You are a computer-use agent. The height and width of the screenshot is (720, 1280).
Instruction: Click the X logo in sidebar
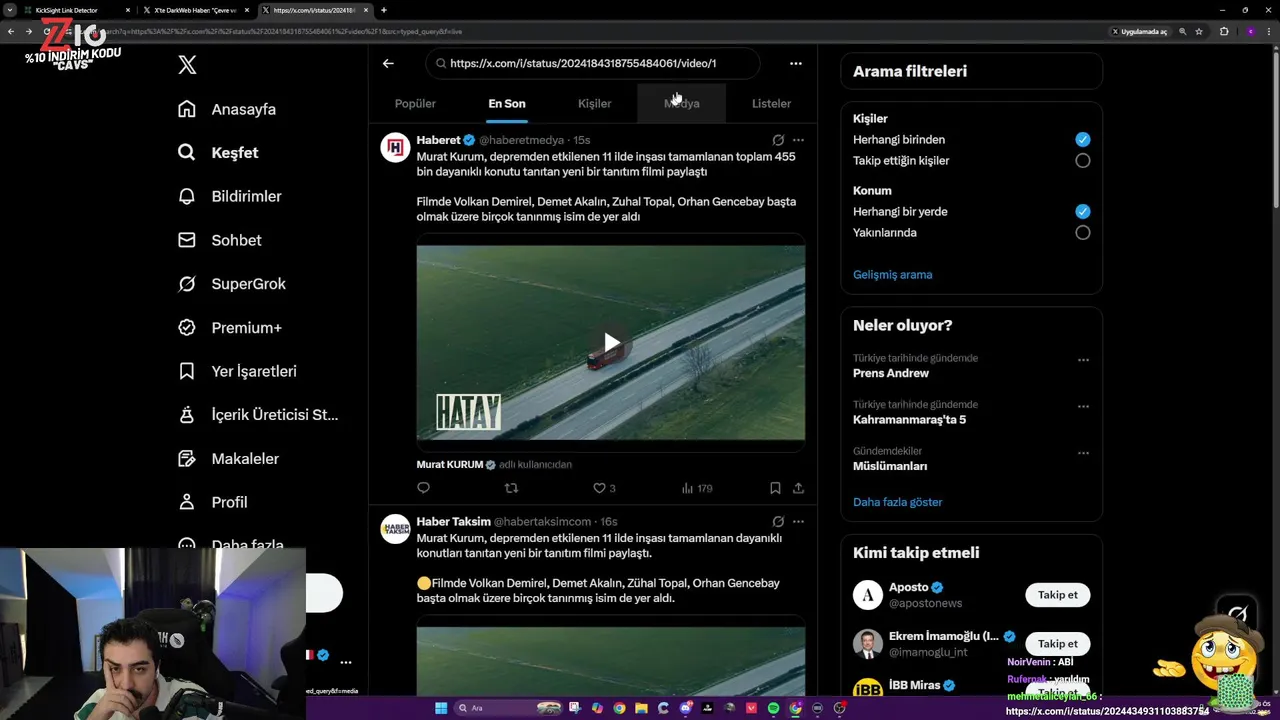[x=187, y=65]
